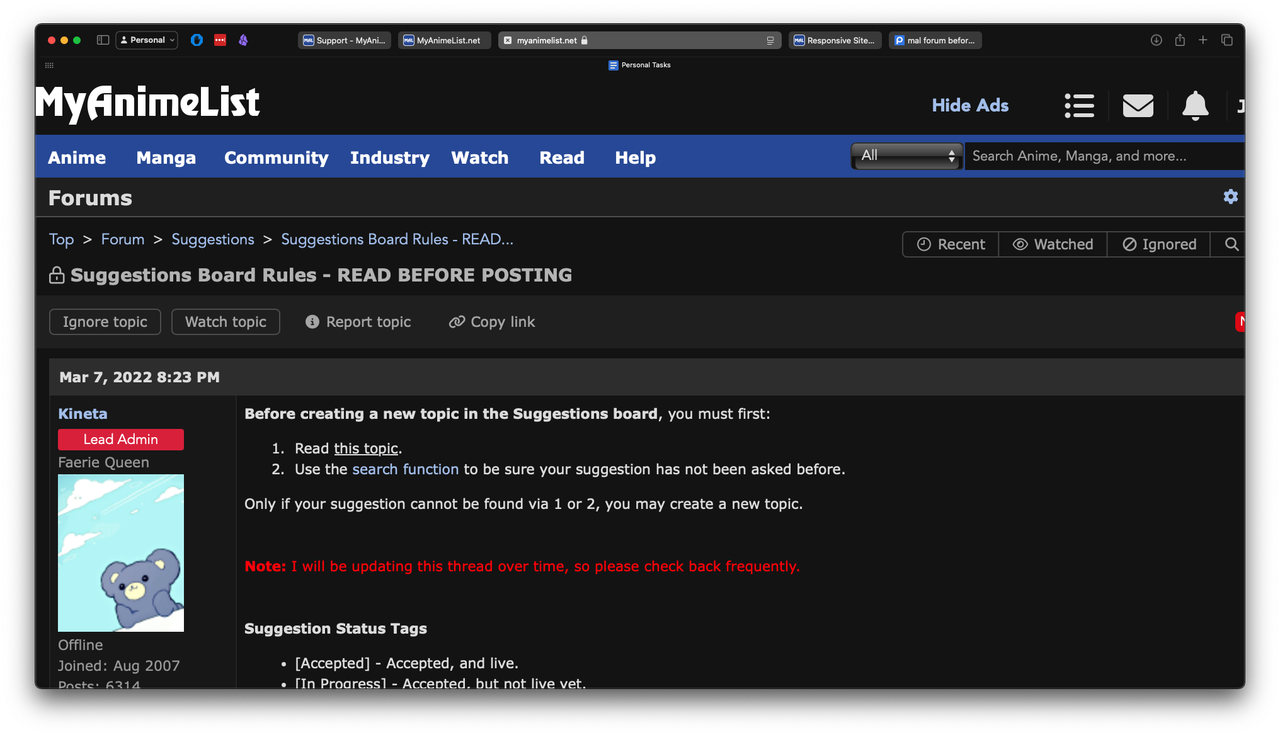Click the Lead Admin badge
The image size is (1280, 735).
(121, 439)
